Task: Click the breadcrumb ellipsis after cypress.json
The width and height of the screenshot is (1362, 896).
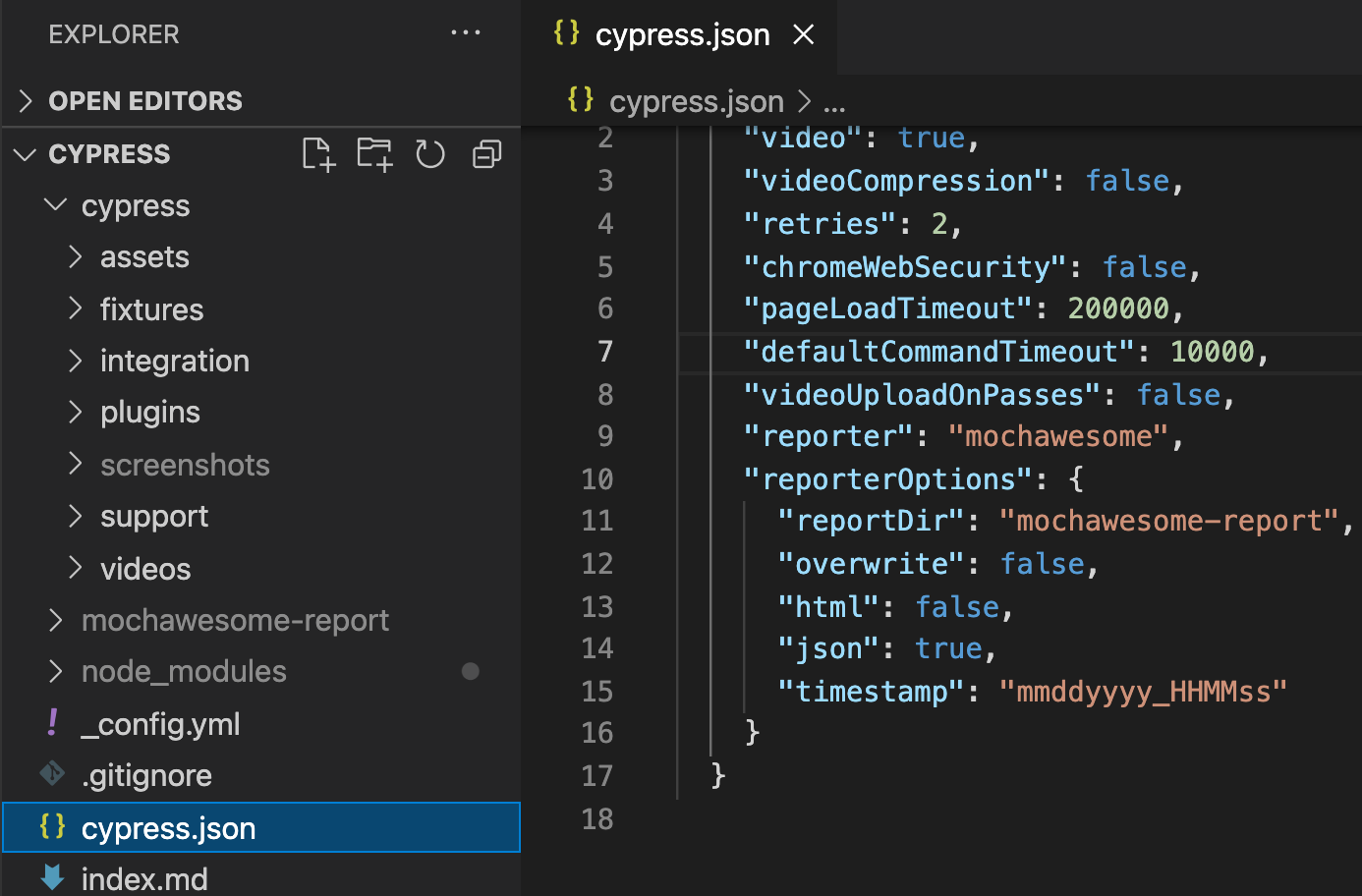Action: tap(834, 103)
